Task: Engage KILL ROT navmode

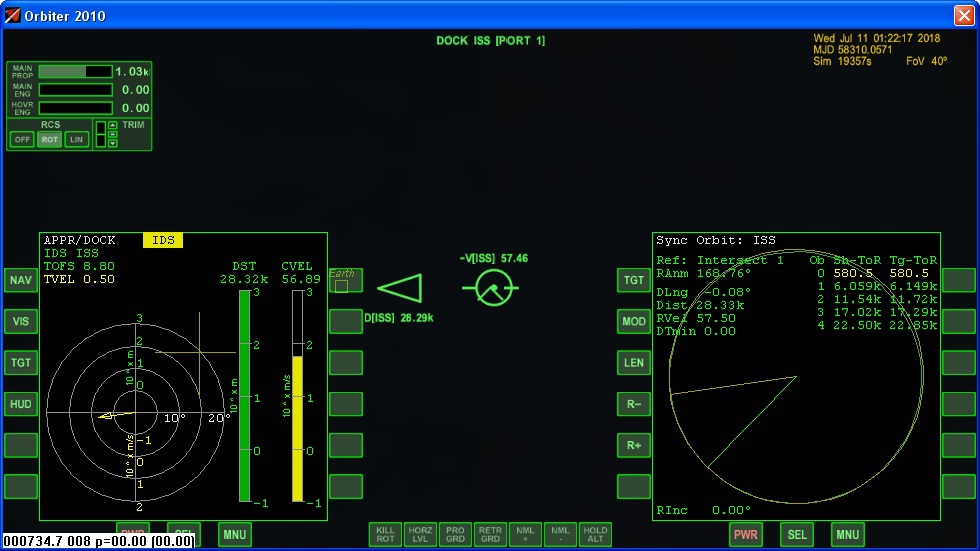Action: pyautogui.click(x=385, y=534)
